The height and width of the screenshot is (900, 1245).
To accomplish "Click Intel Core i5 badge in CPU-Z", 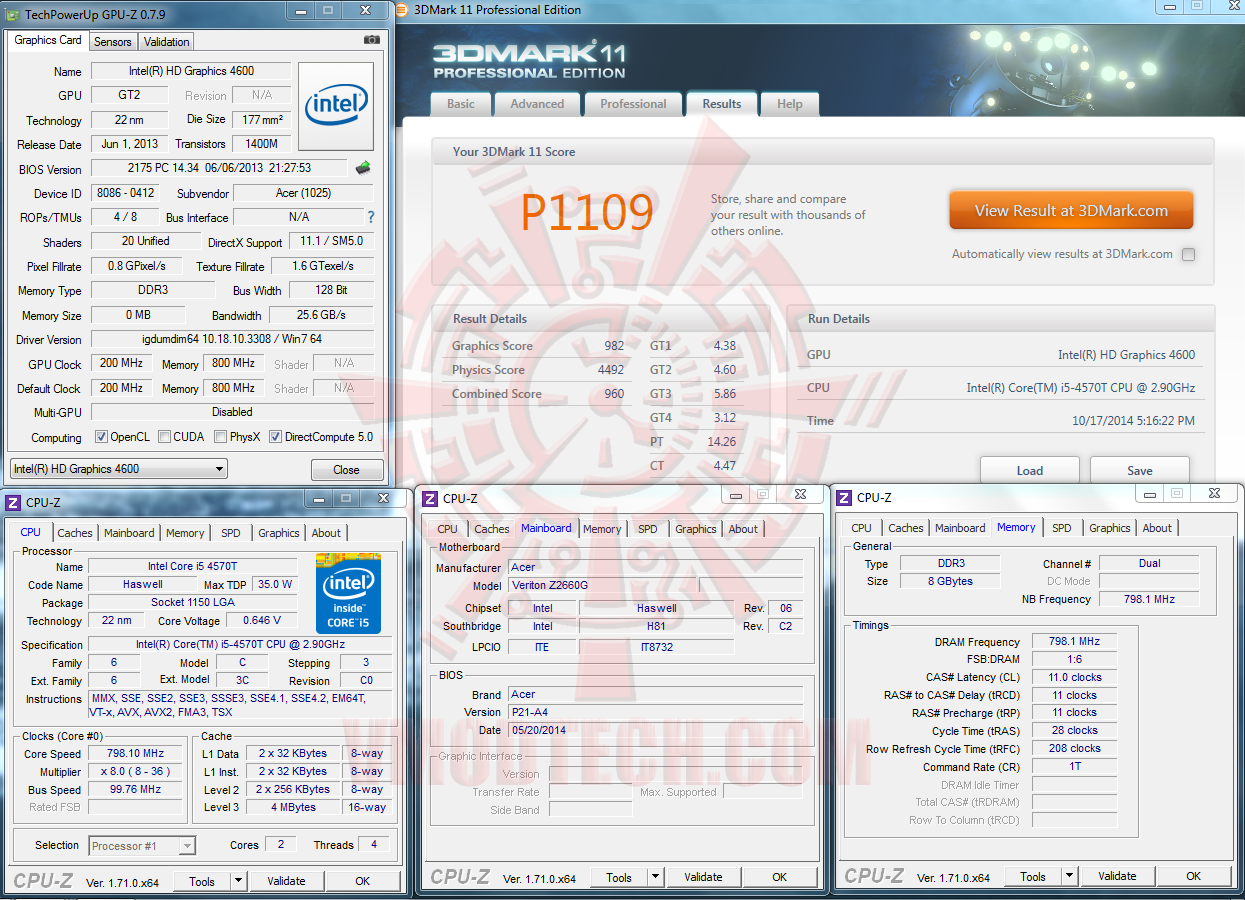I will pyautogui.click(x=349, y=592).
